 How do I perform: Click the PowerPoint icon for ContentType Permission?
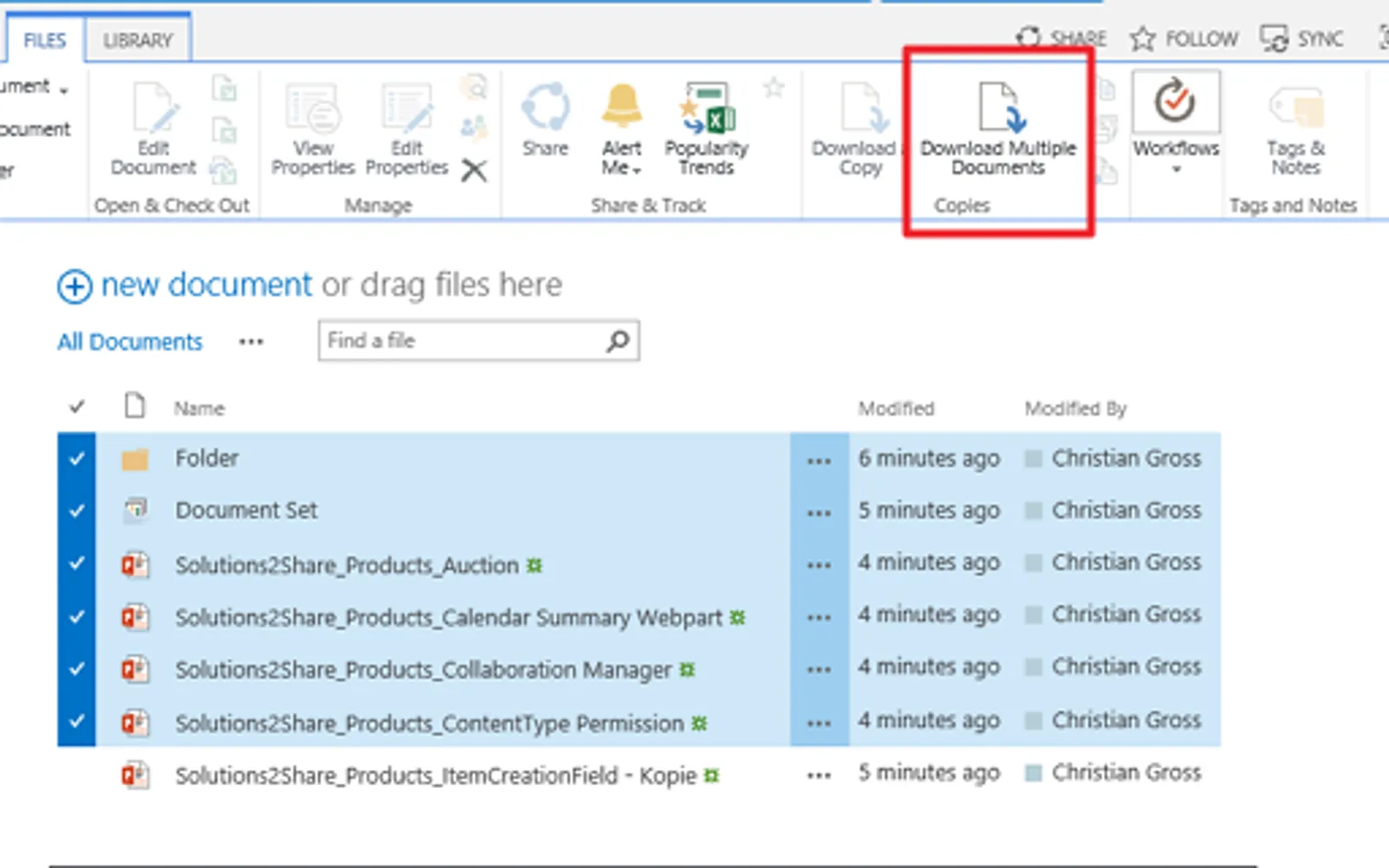tap(135, 722)
